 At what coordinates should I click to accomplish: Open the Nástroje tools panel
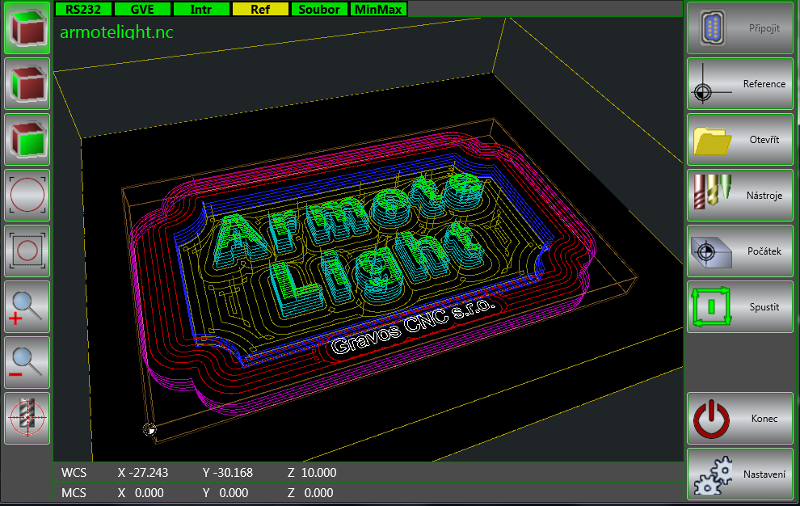coord(740,195)
